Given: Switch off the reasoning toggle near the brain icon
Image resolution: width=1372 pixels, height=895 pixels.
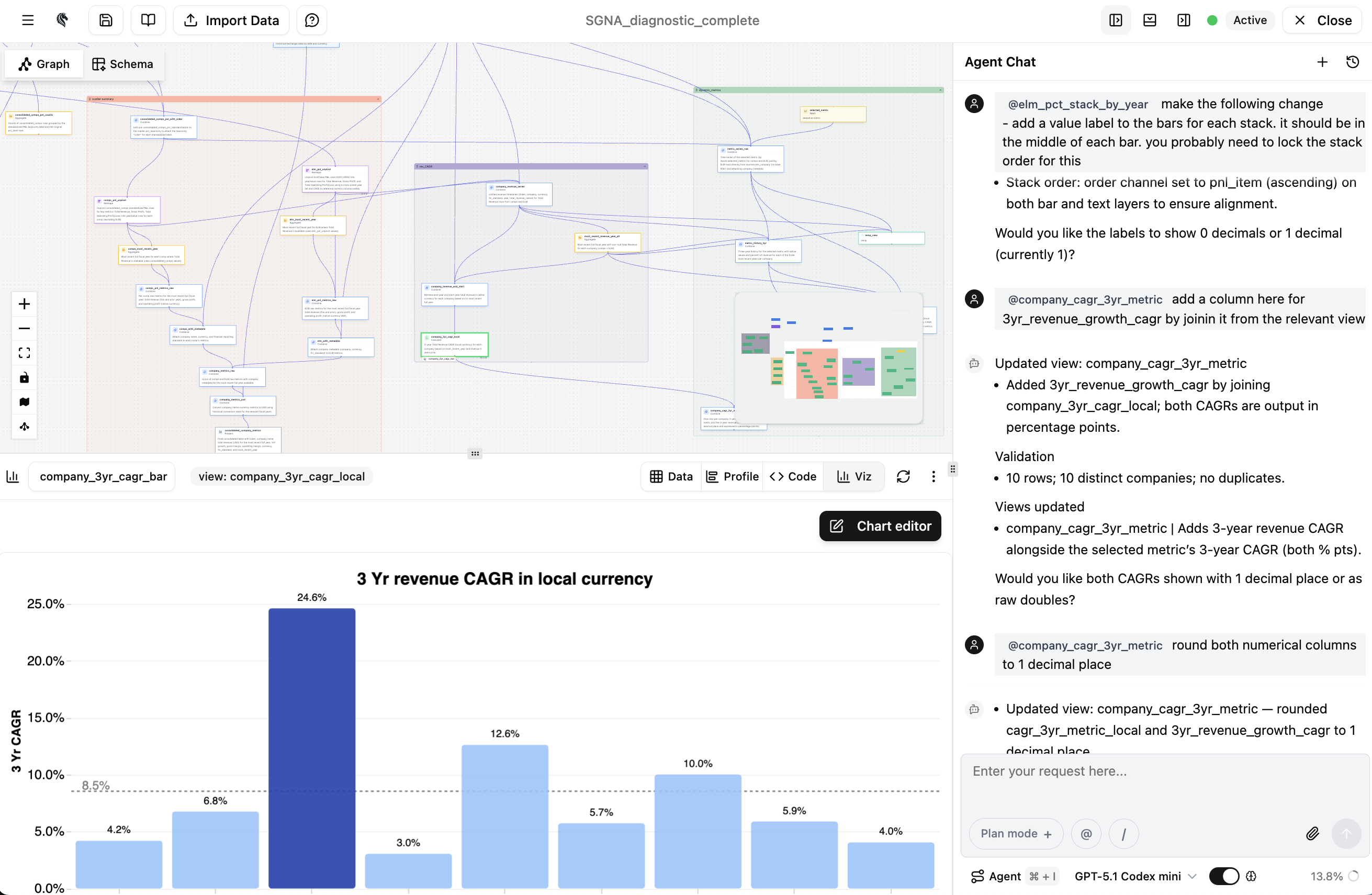Looking at the screenshot, I should coord(1224,876).
